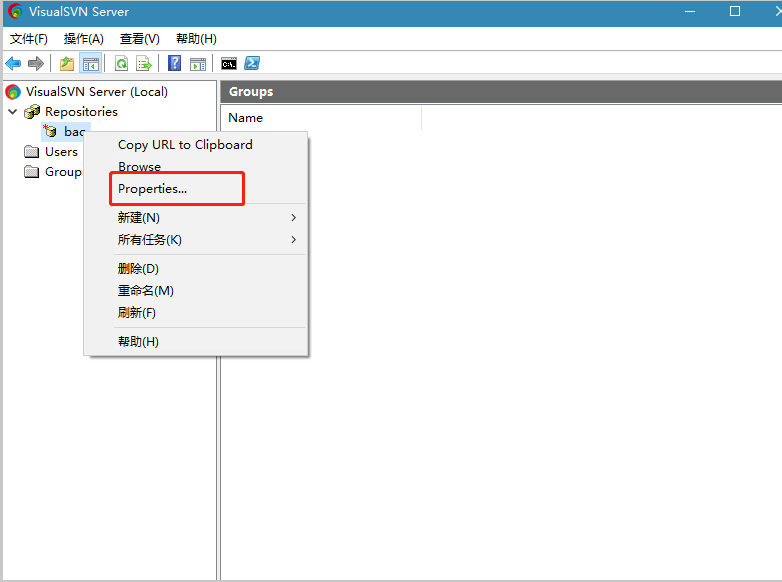Click the Back arrow toolbar icon

13,63
